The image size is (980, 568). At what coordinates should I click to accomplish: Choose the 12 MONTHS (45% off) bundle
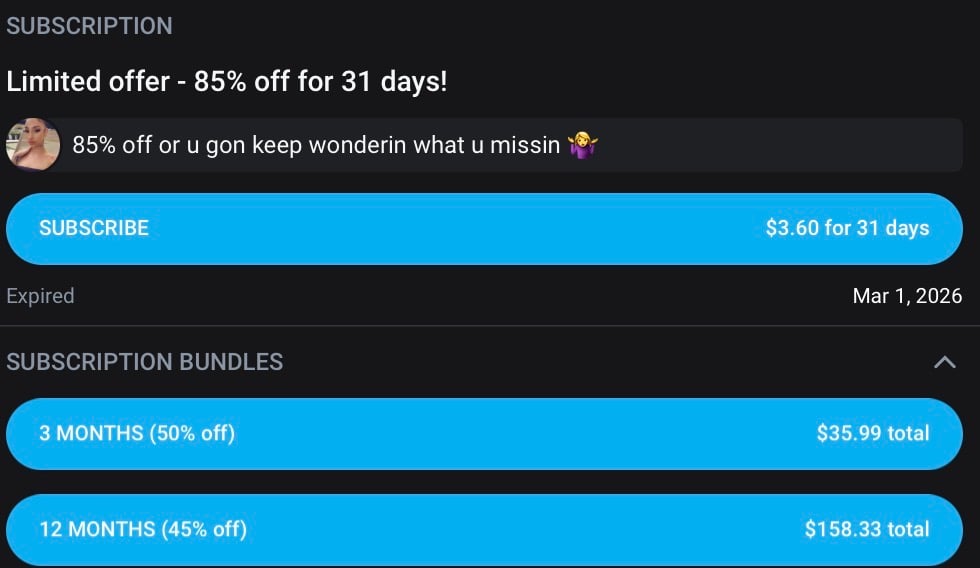click(x=142, y=529)
